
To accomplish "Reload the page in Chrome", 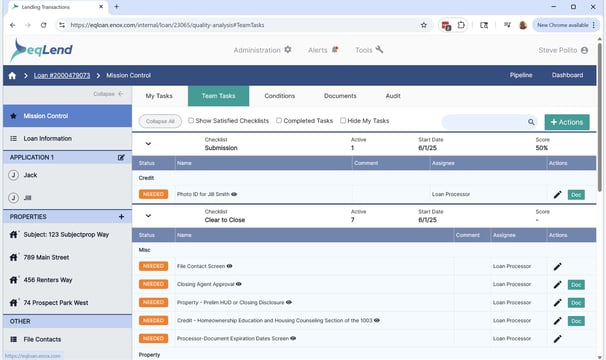I will pos(43,25).
